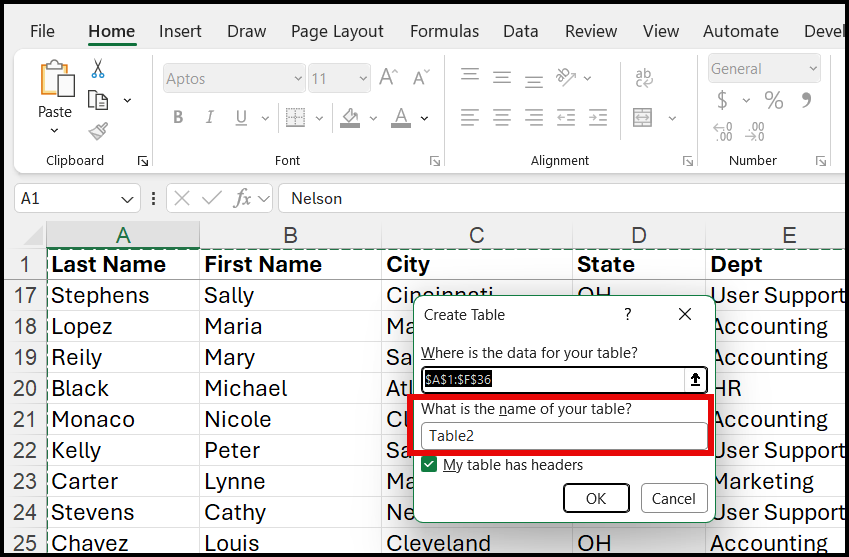
Task: Uncheck My table has headers
Action: pyautogui.click(x=429, y=465)
